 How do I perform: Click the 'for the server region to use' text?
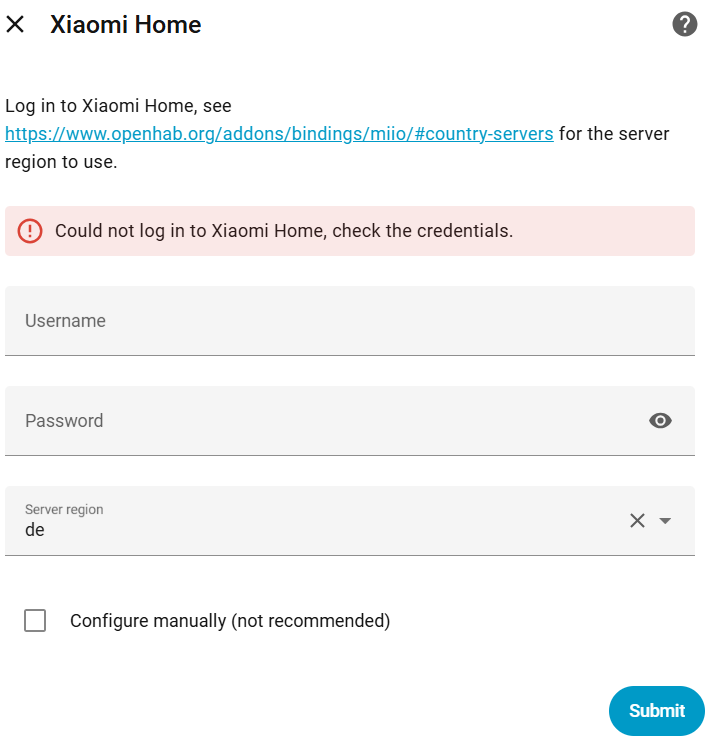click(613, 134)
